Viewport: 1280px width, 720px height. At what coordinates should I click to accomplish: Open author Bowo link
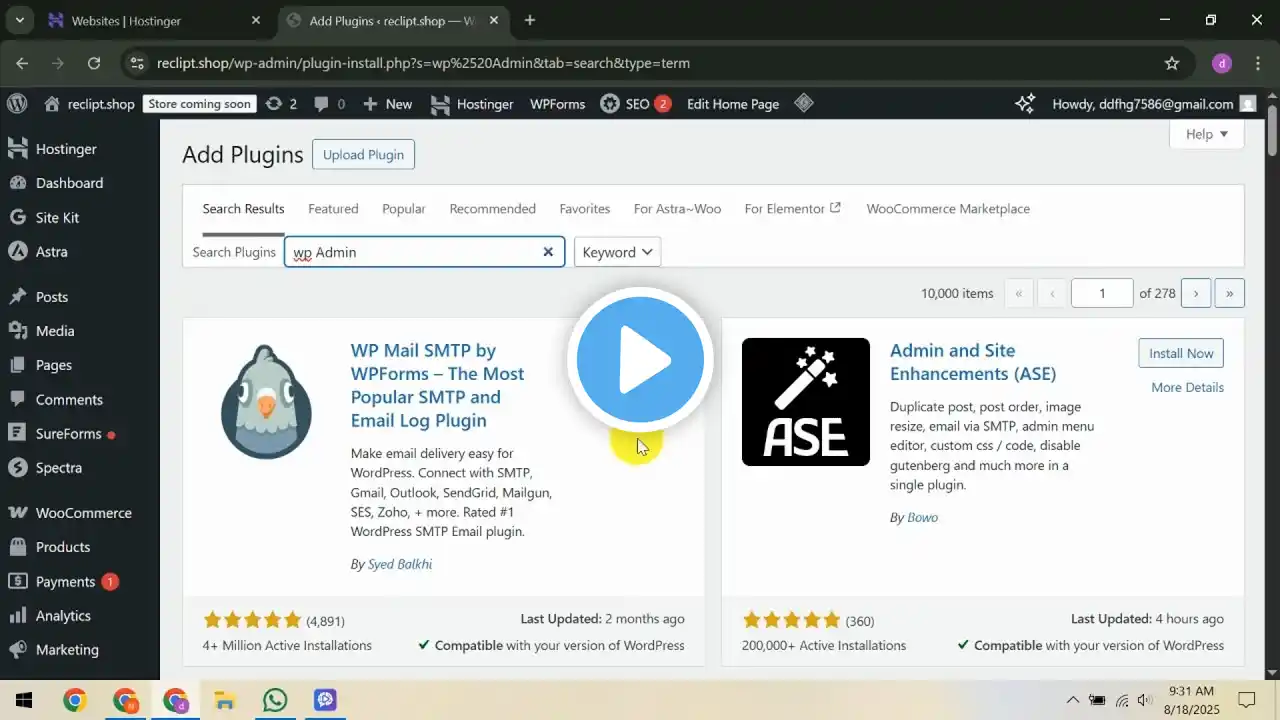[922, 517]
